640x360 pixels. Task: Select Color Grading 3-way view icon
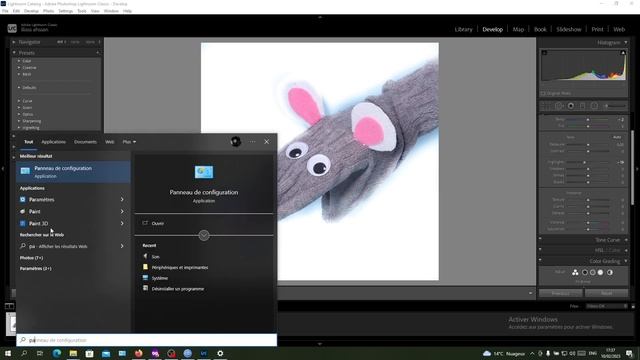click(575, 272)
